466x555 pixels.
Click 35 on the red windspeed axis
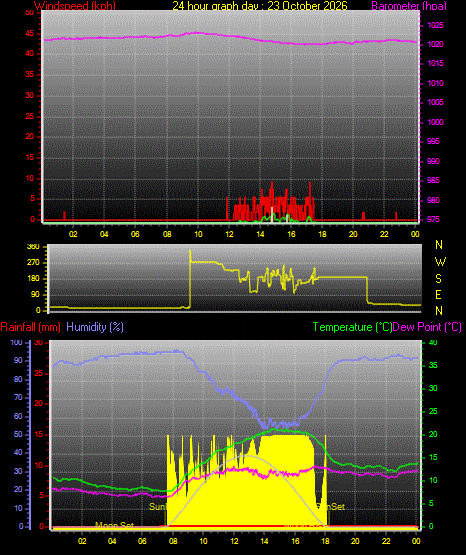[x=30, y=75]
